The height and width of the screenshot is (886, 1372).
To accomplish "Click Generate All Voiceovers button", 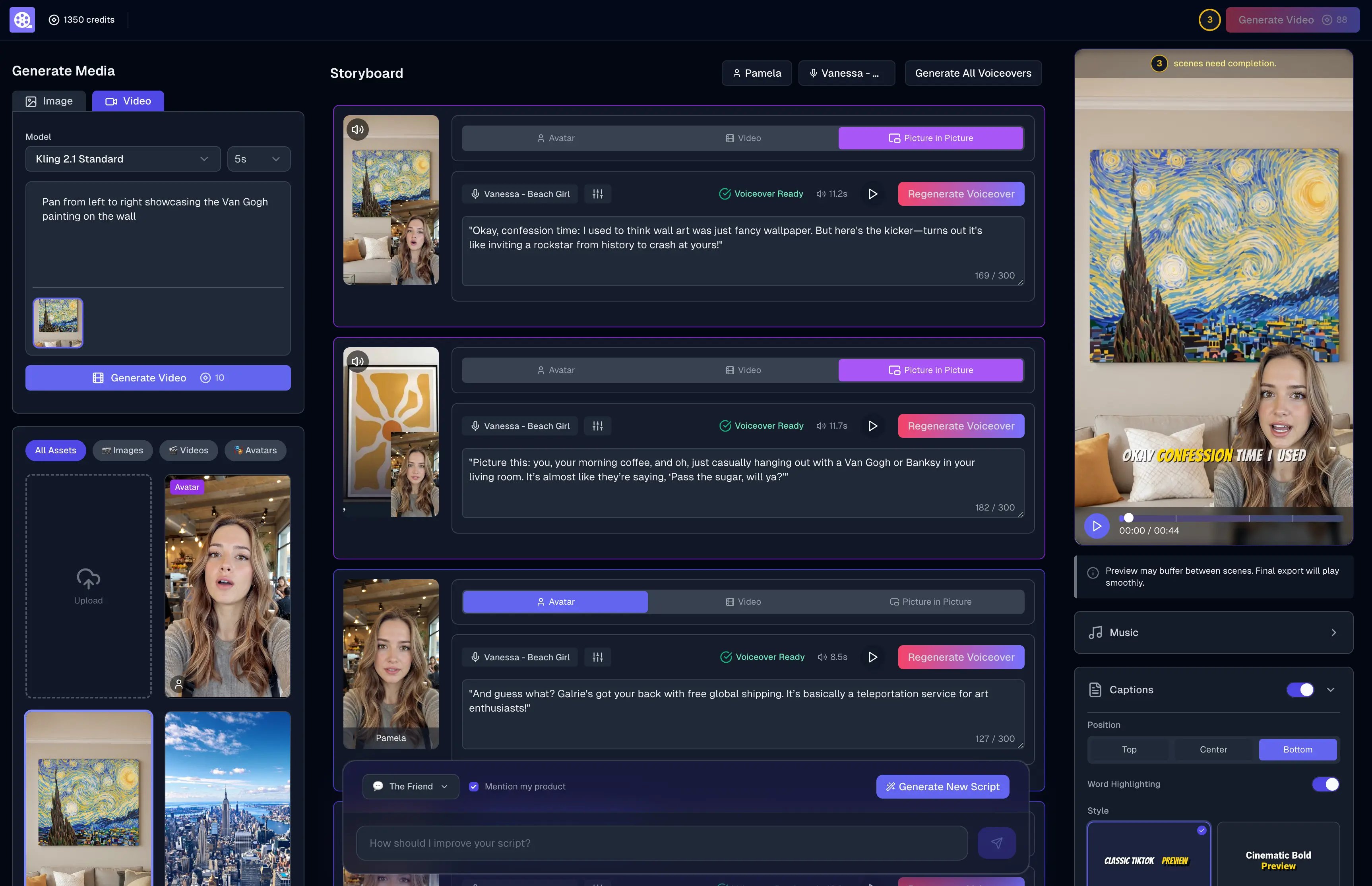I will 973,73.
